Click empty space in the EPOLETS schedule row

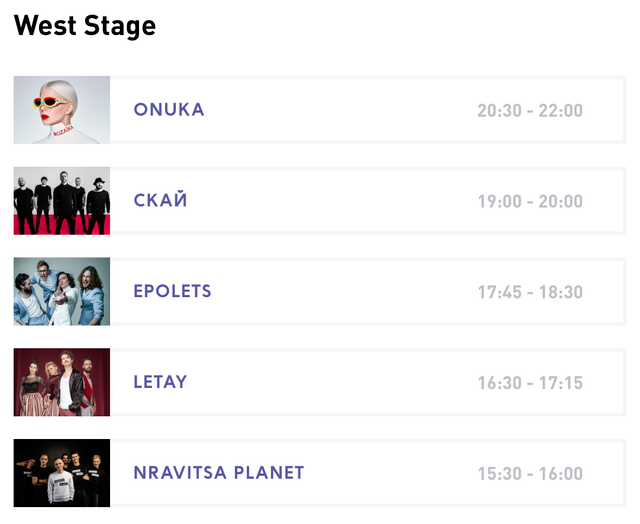tap(340, 292)
